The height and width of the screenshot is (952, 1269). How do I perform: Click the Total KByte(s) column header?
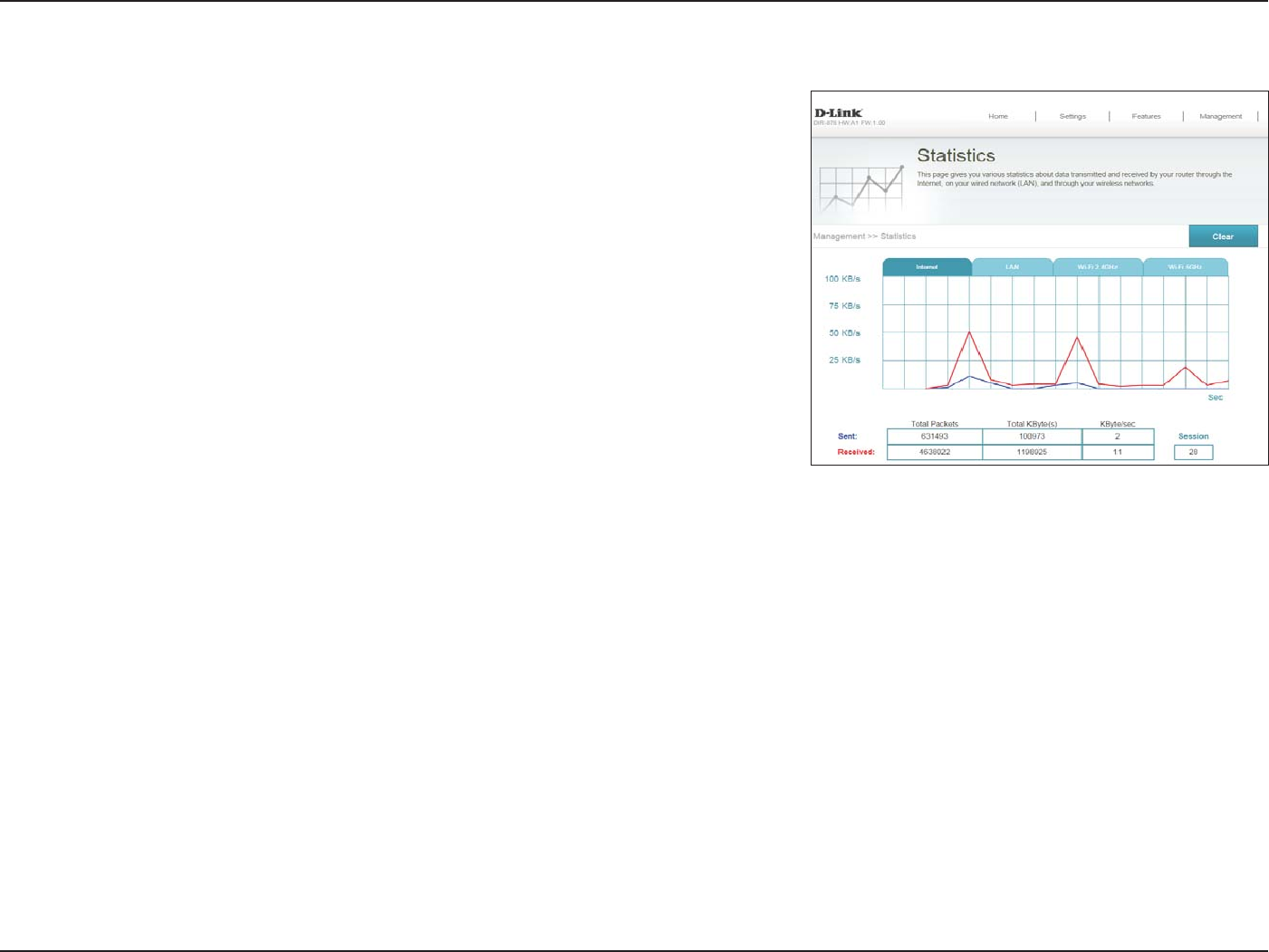click(1032, 424)
